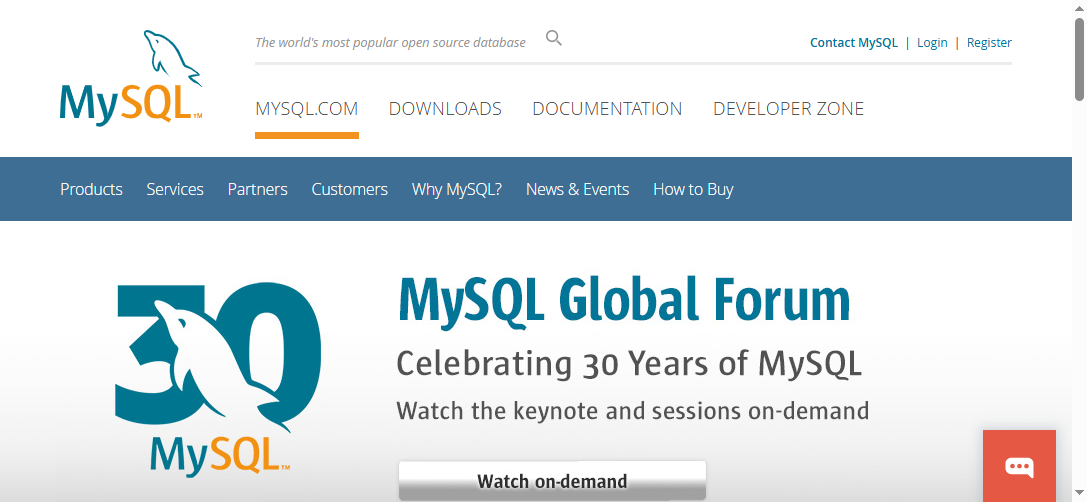Select News & Events in the navbar
This screenshot has width=1087, height=502.
tap(577, 189)
